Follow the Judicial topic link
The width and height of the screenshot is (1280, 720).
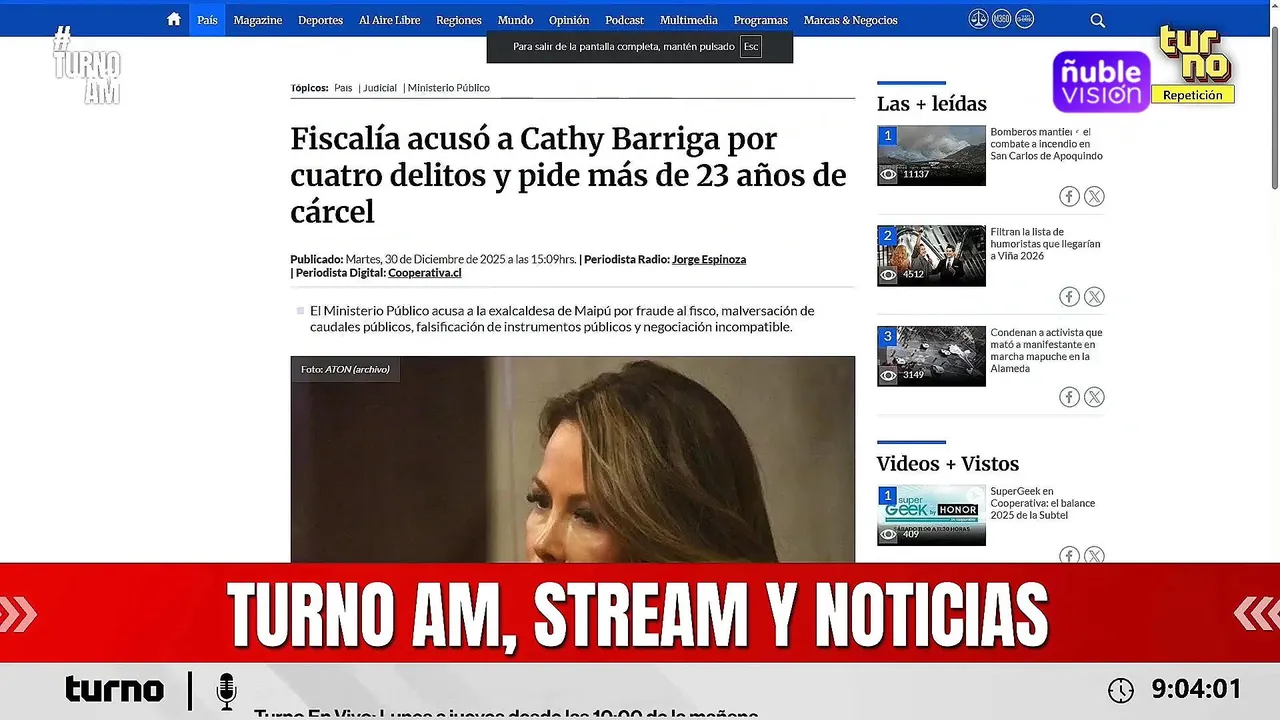point(380,88)
